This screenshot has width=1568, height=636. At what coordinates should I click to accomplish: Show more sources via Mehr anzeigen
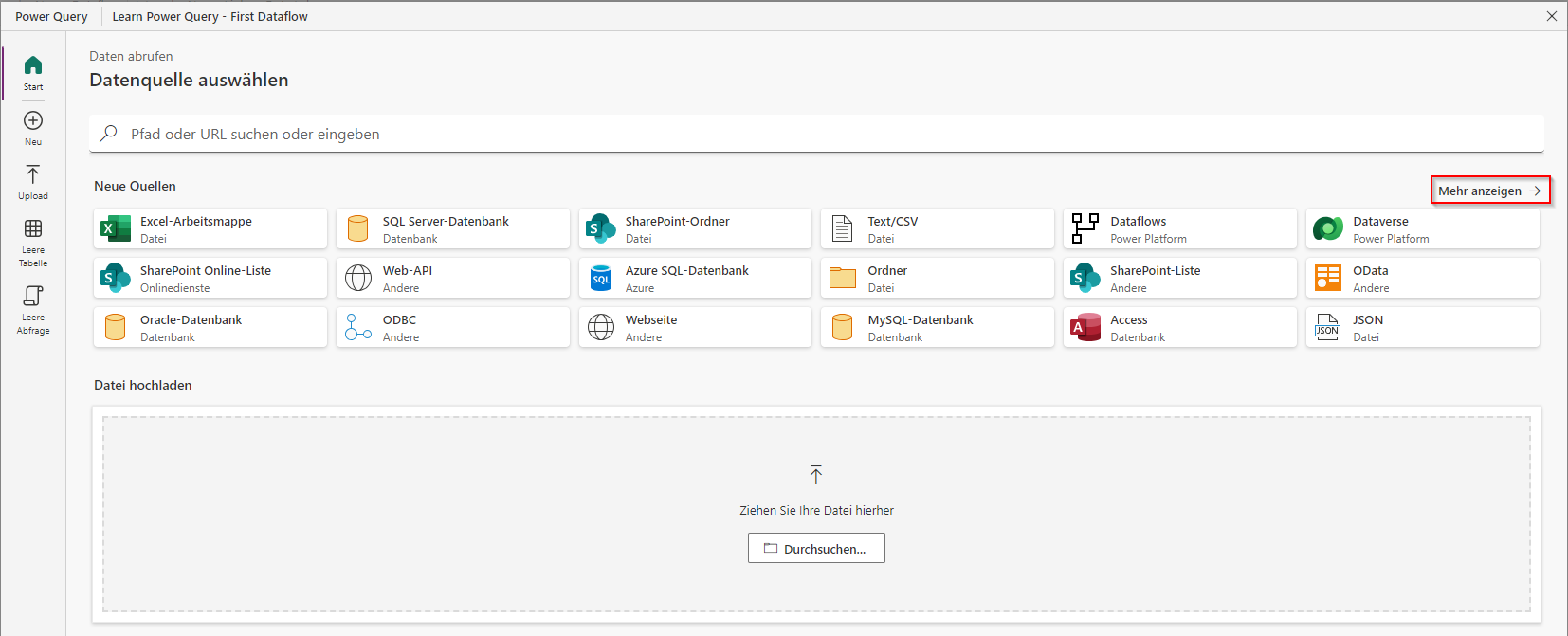pyautogui.click(x=1490, y=191)
